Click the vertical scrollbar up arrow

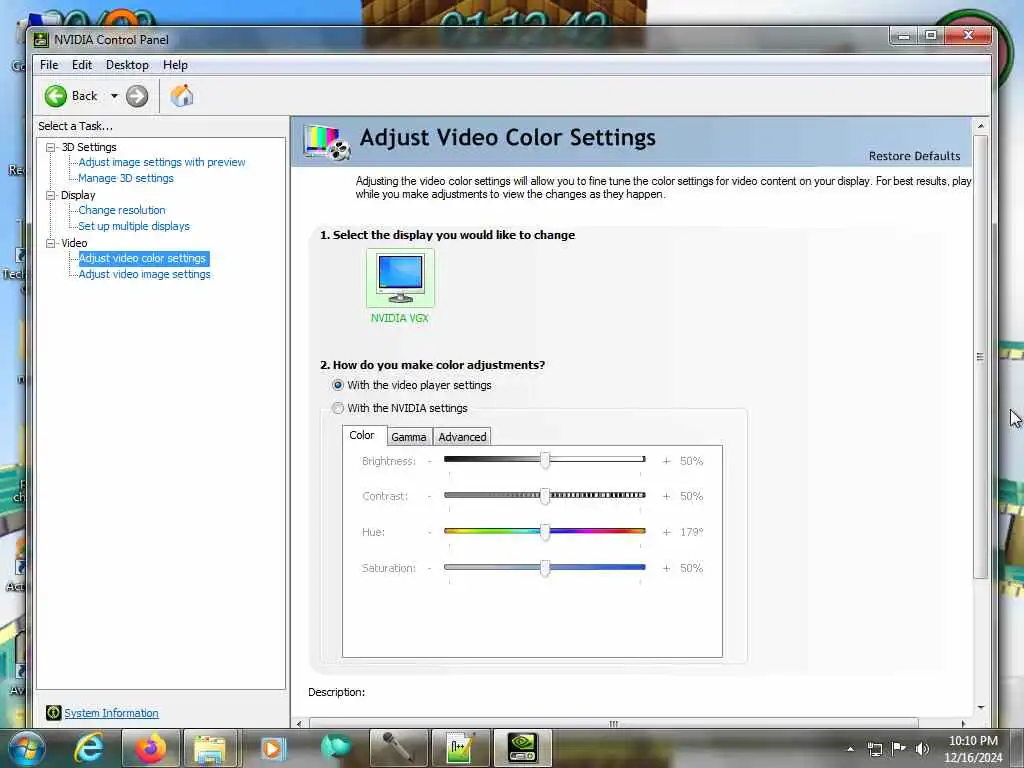pos(980,125)
